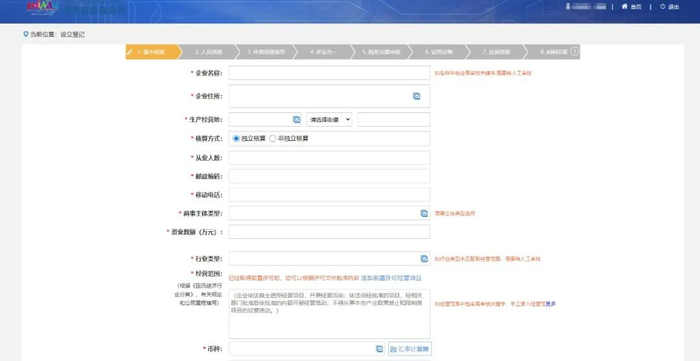Select the 非独立核算 radio button
This screenshot has width=700, height=361.
pyautogui.click(x=272, y=139)
